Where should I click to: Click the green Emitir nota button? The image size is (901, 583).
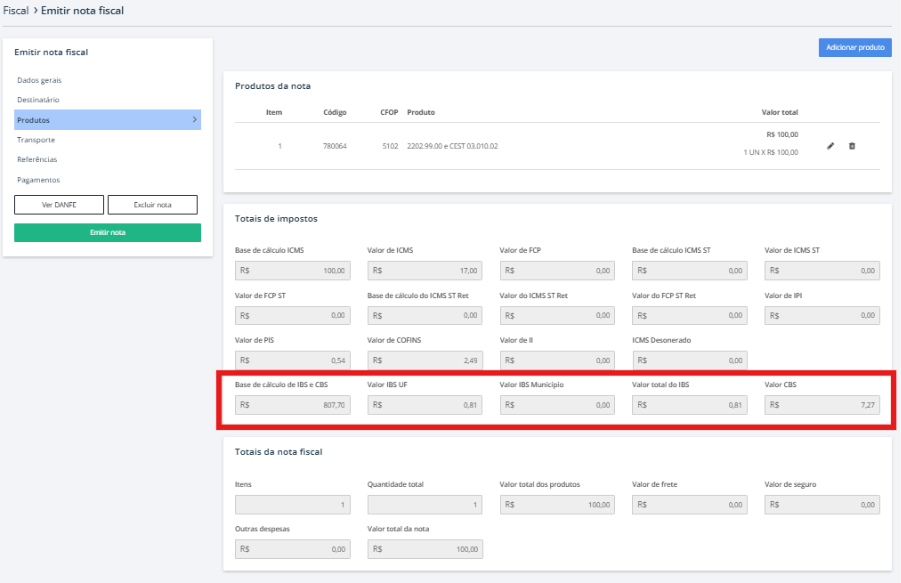click(107, 233)
